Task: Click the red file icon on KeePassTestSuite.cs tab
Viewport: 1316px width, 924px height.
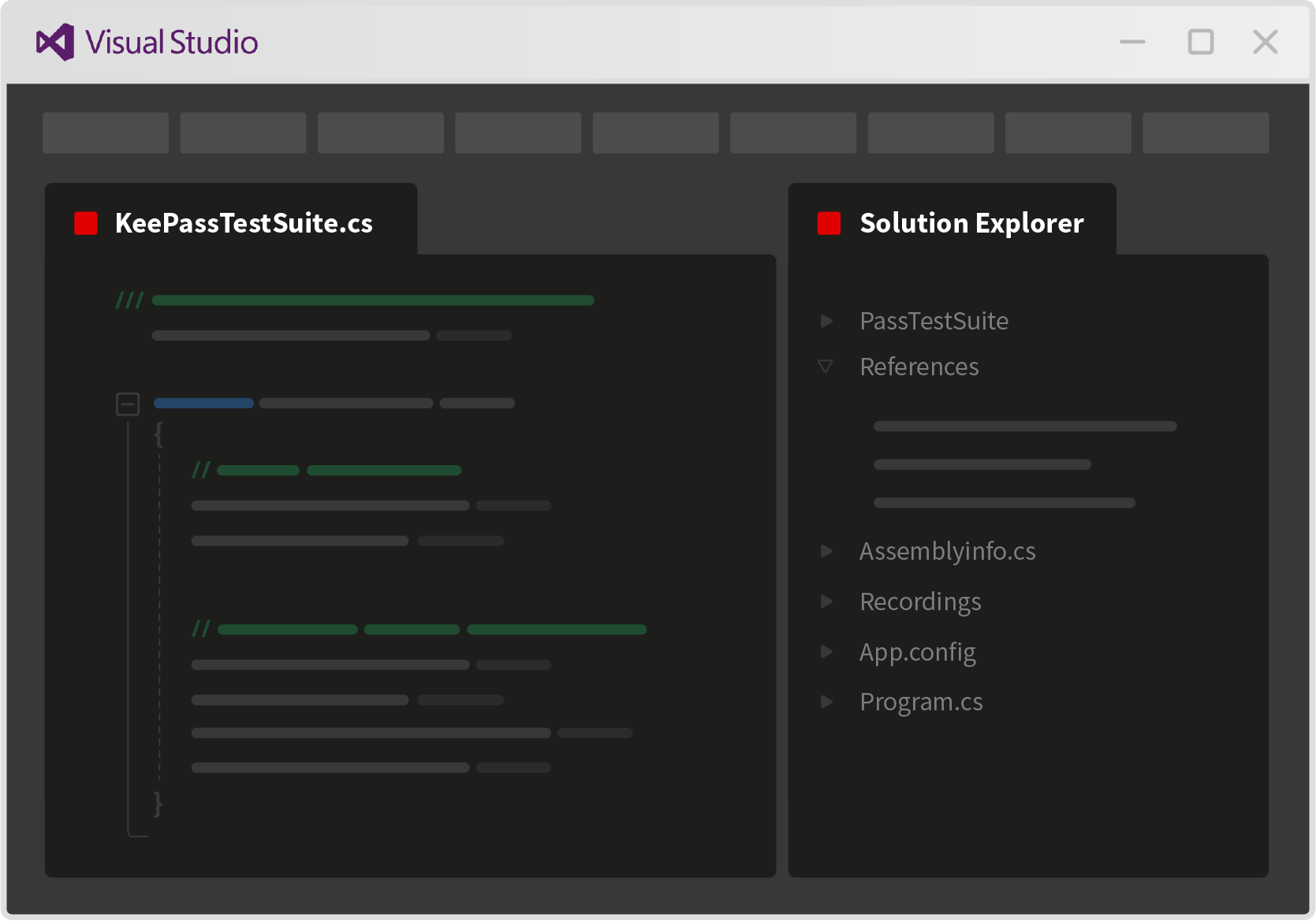Action: [84, 223]
